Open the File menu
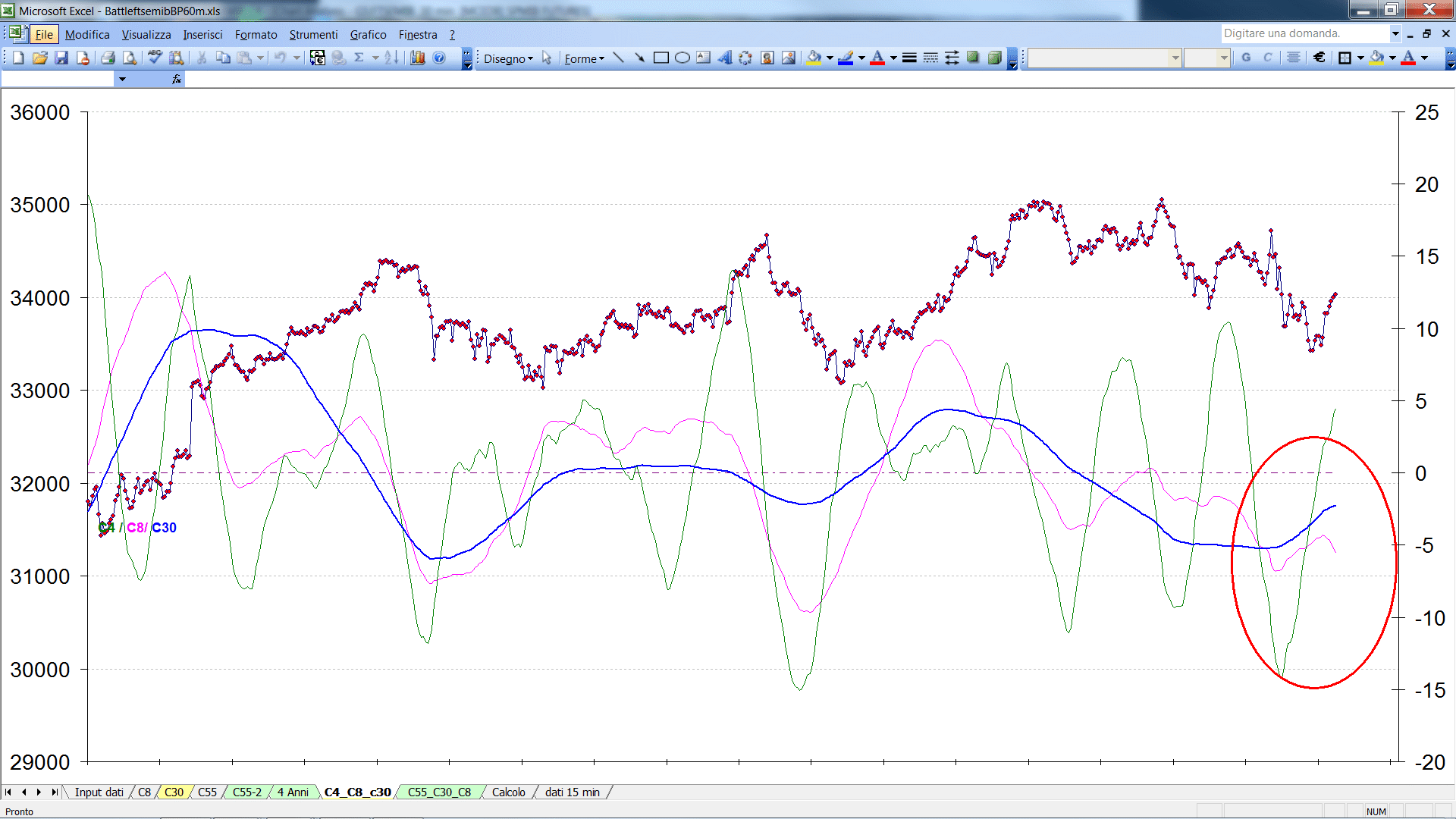The height and width of the screenshot is (819, 1456). click(44, 34)
